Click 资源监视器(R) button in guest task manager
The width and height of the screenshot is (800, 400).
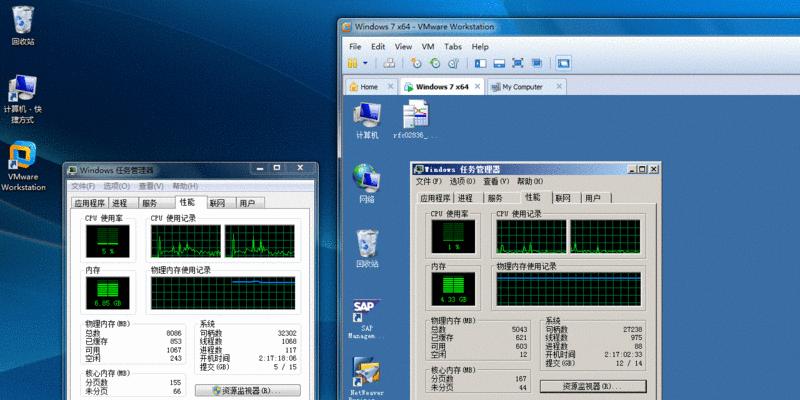(x=593, y=386)
